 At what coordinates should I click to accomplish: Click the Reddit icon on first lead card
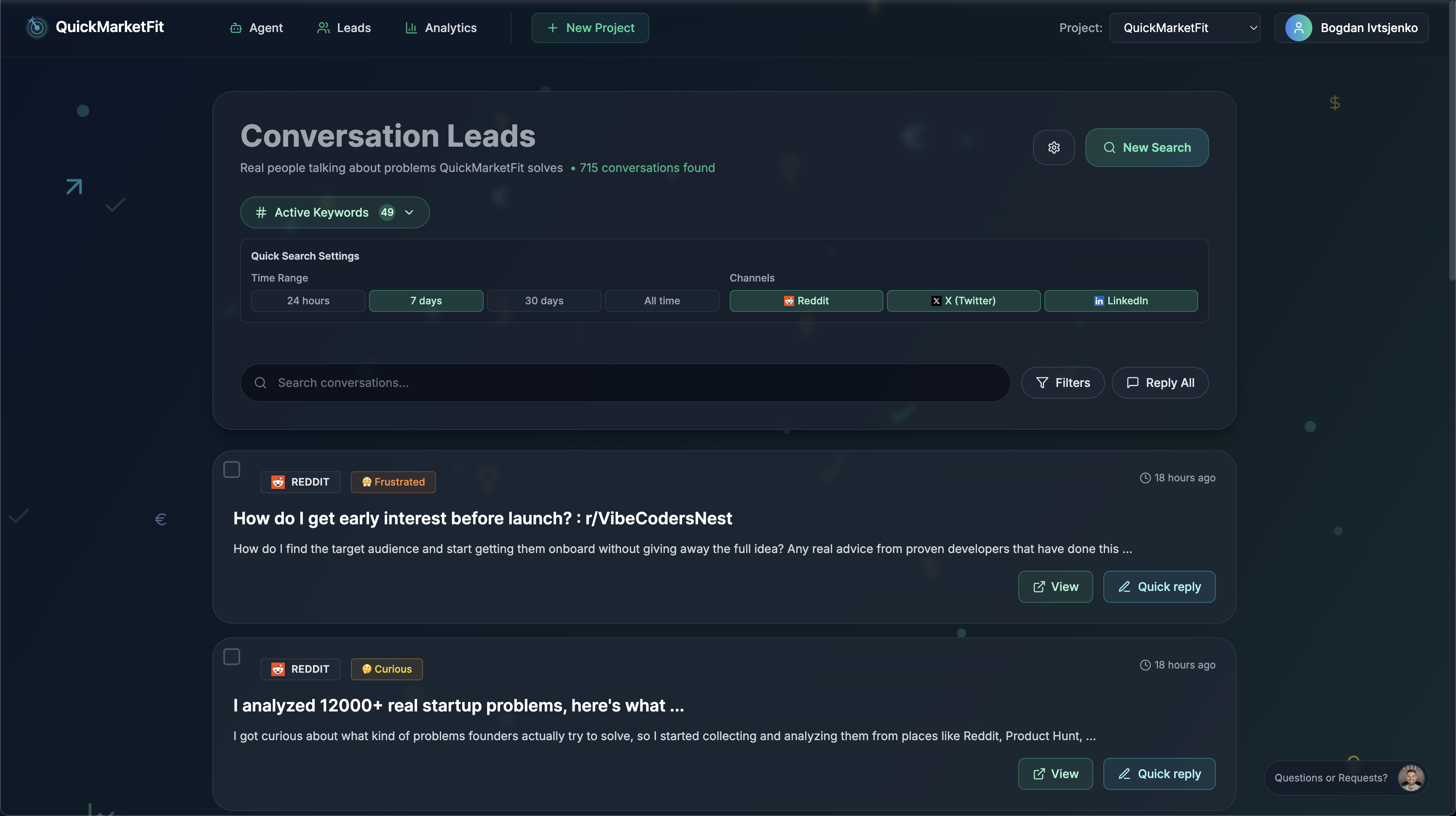(278, 482)
